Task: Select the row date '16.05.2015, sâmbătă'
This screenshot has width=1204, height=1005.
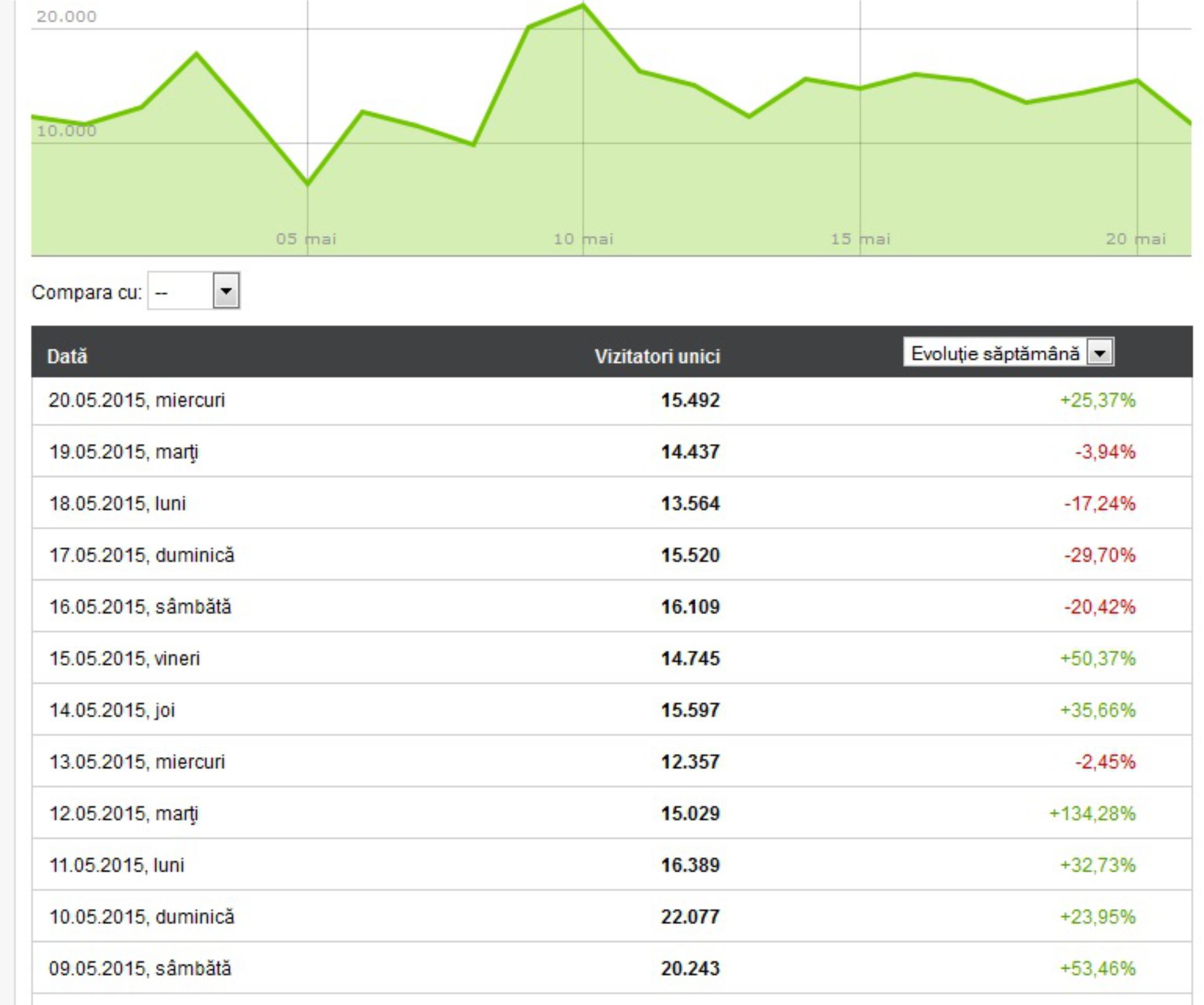Action: click(x=140, y=607)
